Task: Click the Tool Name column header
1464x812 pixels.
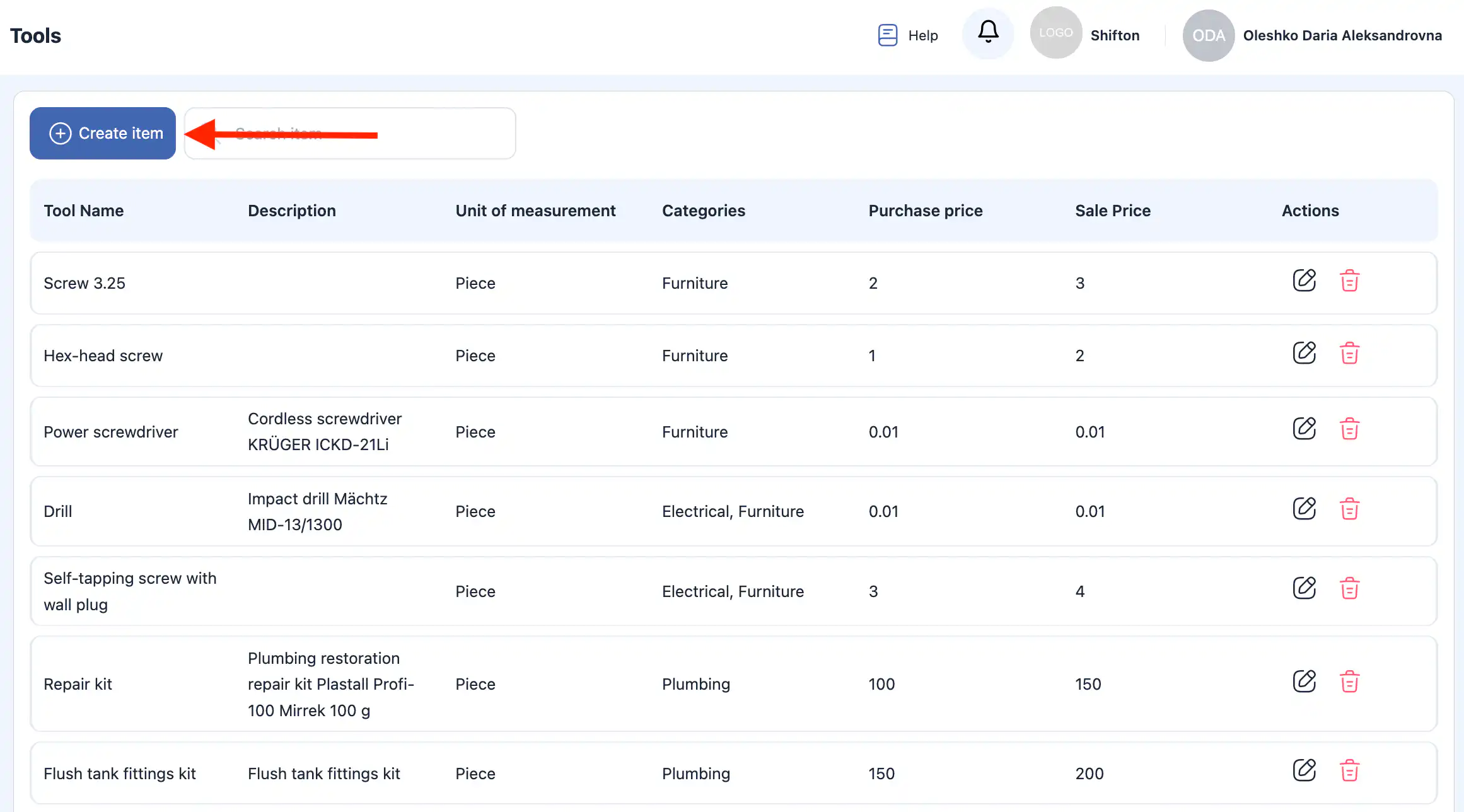Action: pyautogui.click(x=84, y=211)
